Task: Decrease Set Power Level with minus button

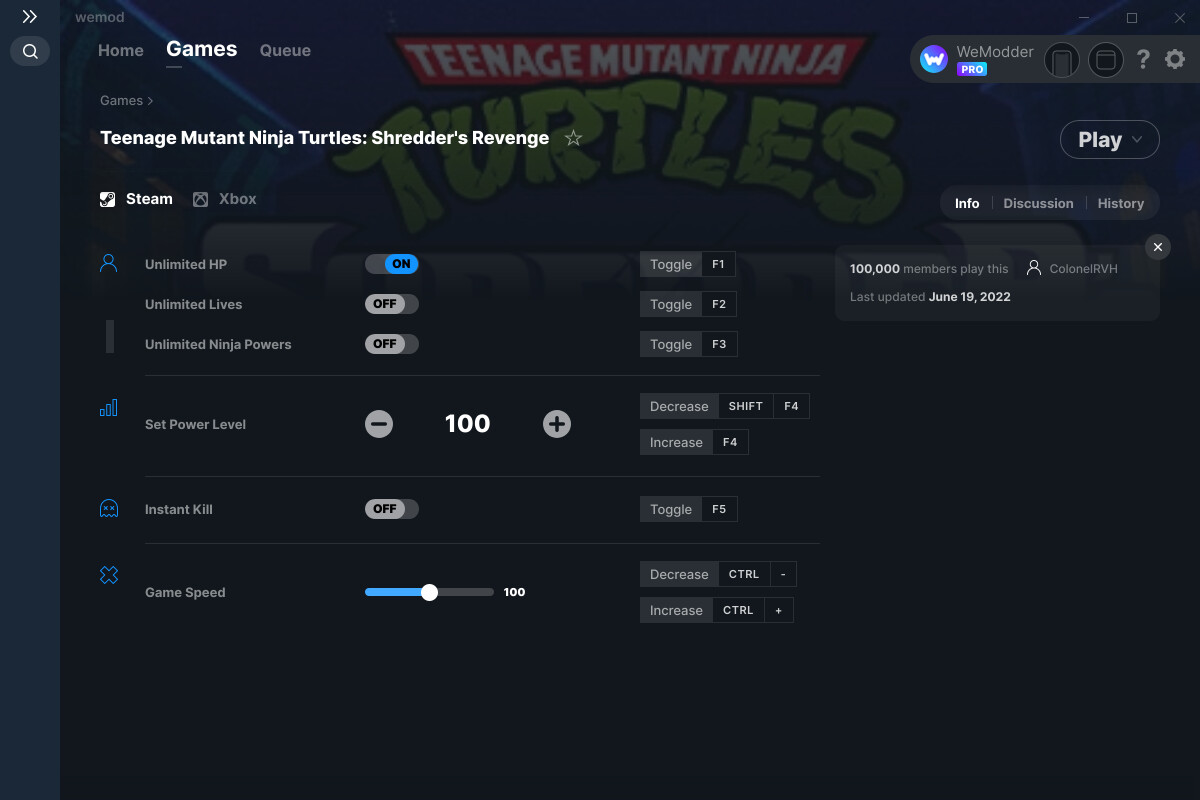Action: 379,424
